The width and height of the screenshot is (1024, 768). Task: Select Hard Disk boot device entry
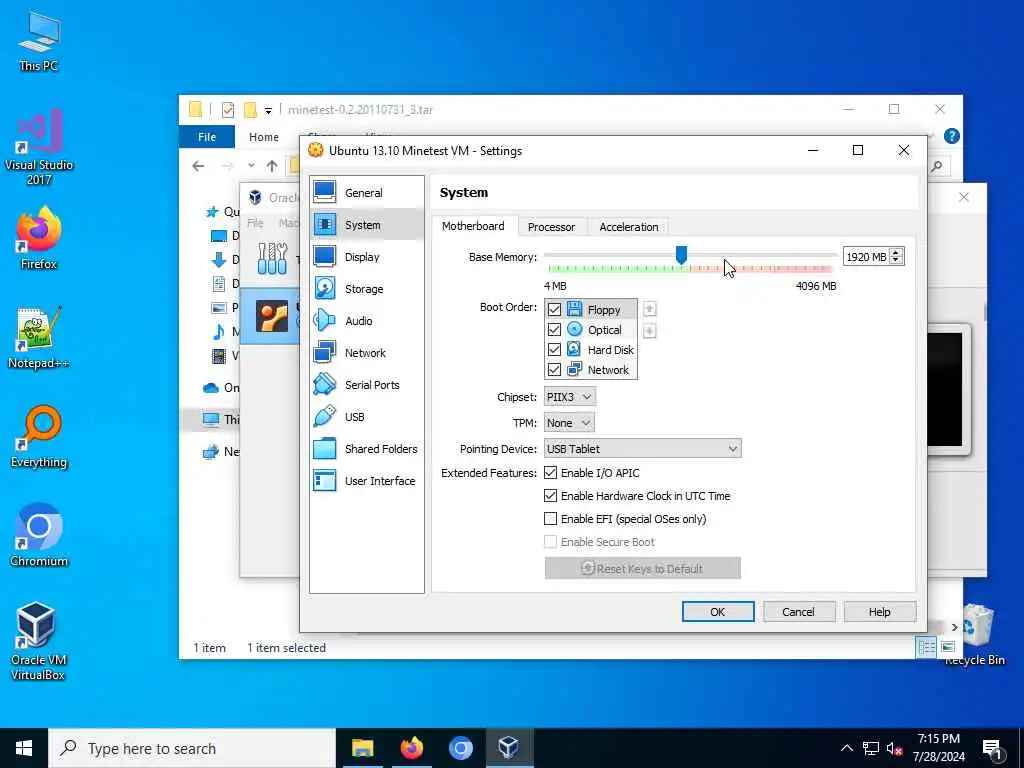click(x=590, y=350)
